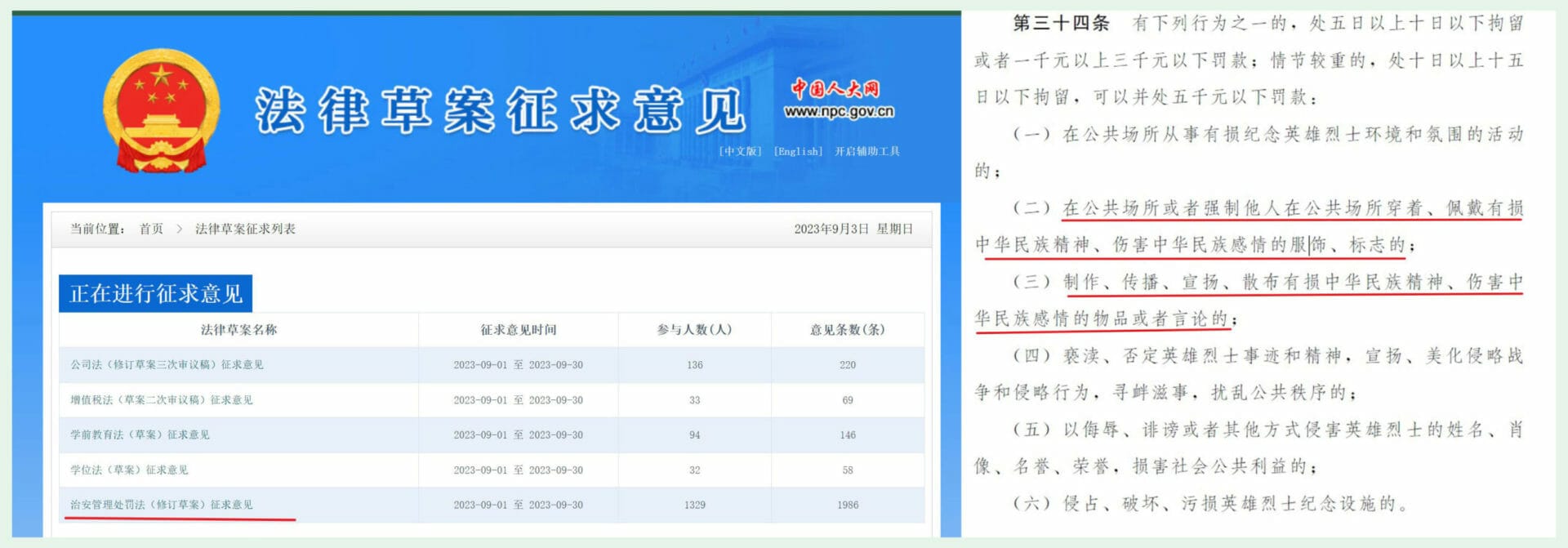
Task: Click the breadcrumb arrow after 首页
Action: coord(180,229)
